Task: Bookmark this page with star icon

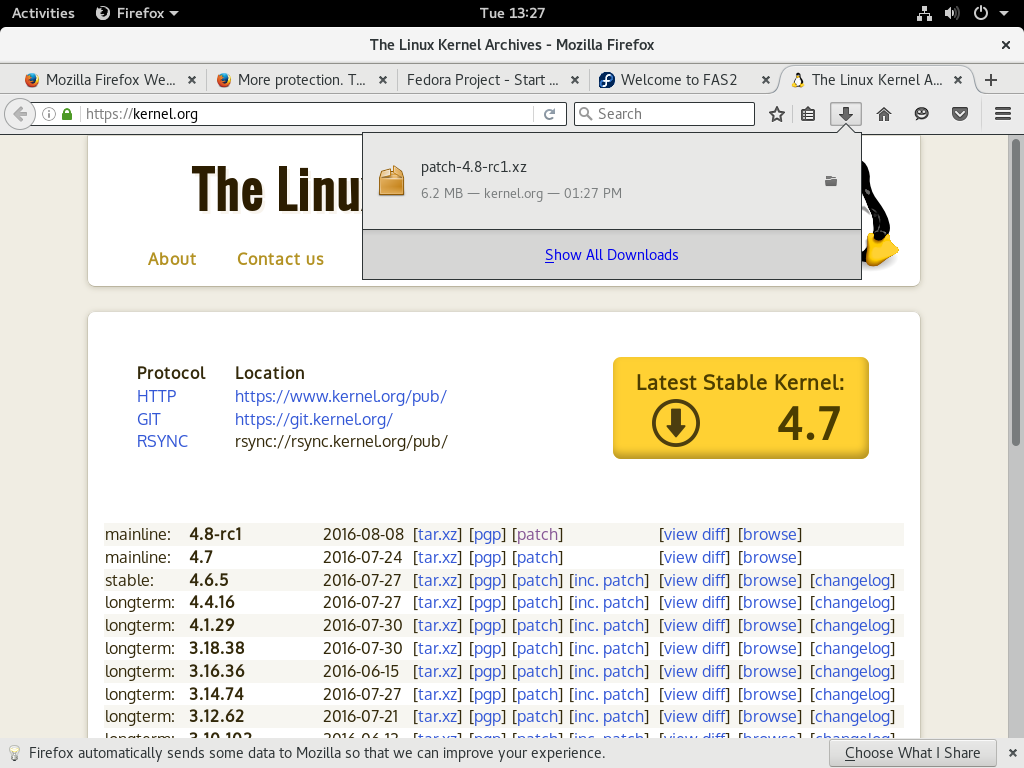Action: (776, 114)
